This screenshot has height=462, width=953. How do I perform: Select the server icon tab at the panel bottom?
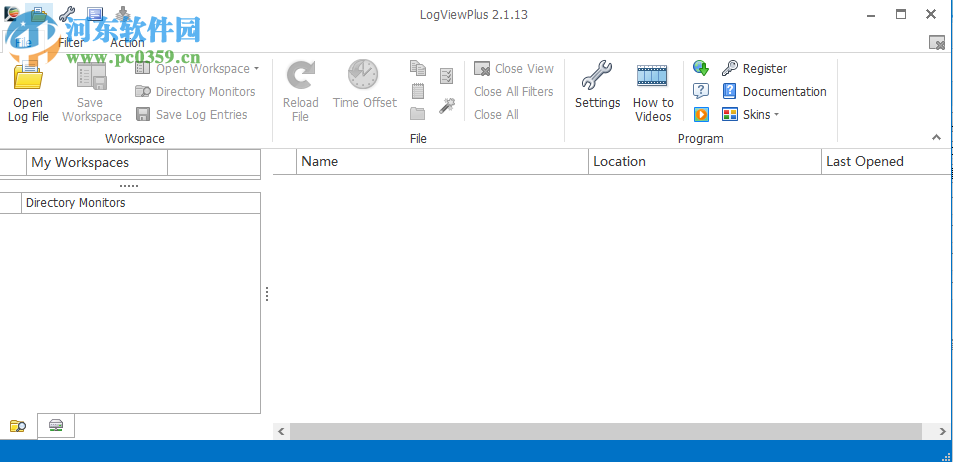point(56,425)
